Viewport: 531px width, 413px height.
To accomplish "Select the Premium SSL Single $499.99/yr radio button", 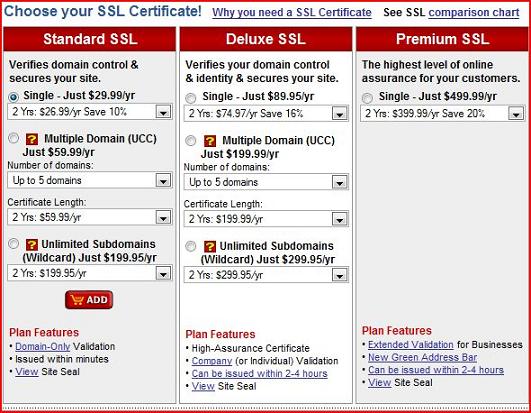I will tap(367, 98).
